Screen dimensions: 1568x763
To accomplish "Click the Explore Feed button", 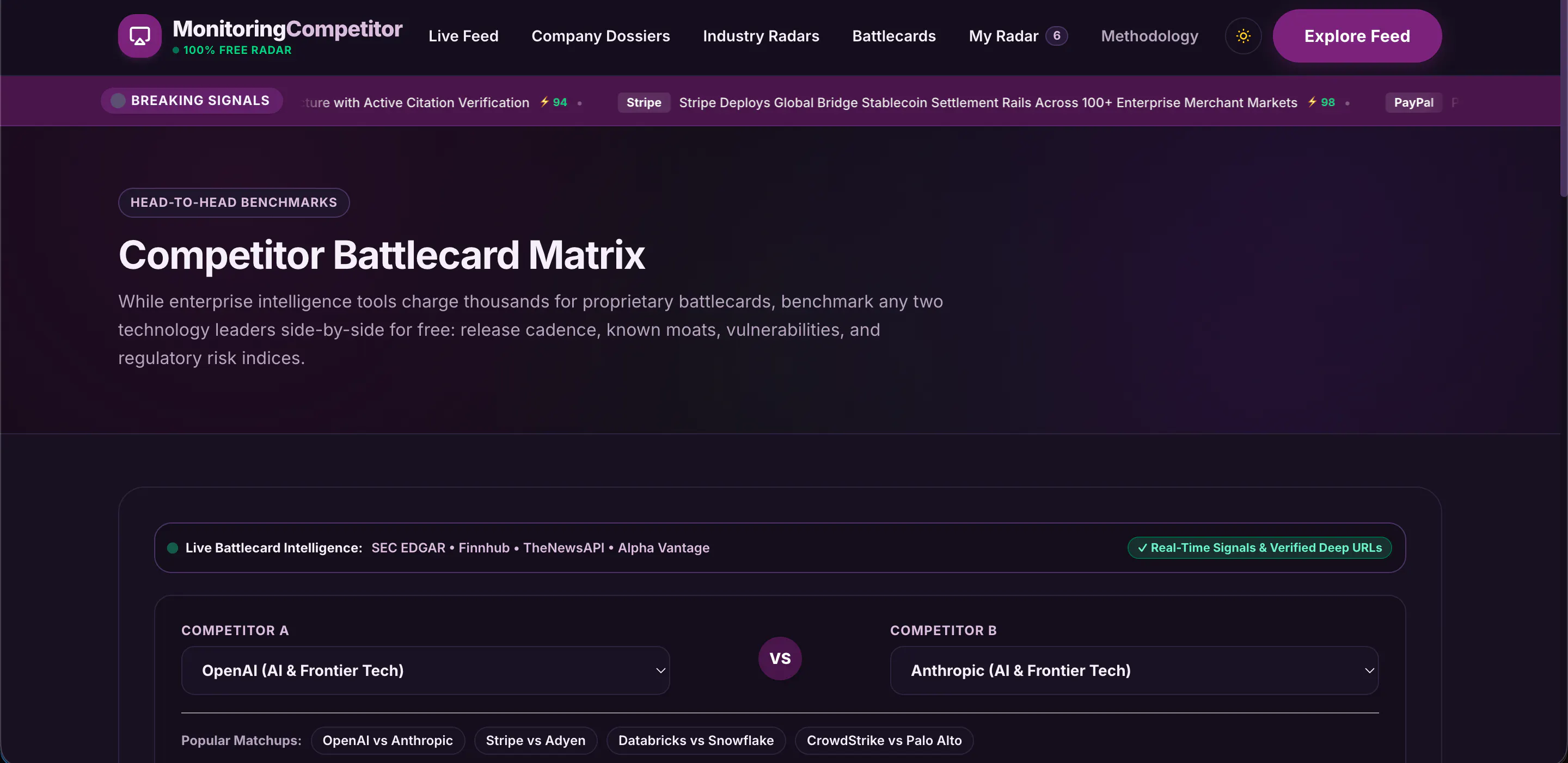I will [x=1357, y=36].
